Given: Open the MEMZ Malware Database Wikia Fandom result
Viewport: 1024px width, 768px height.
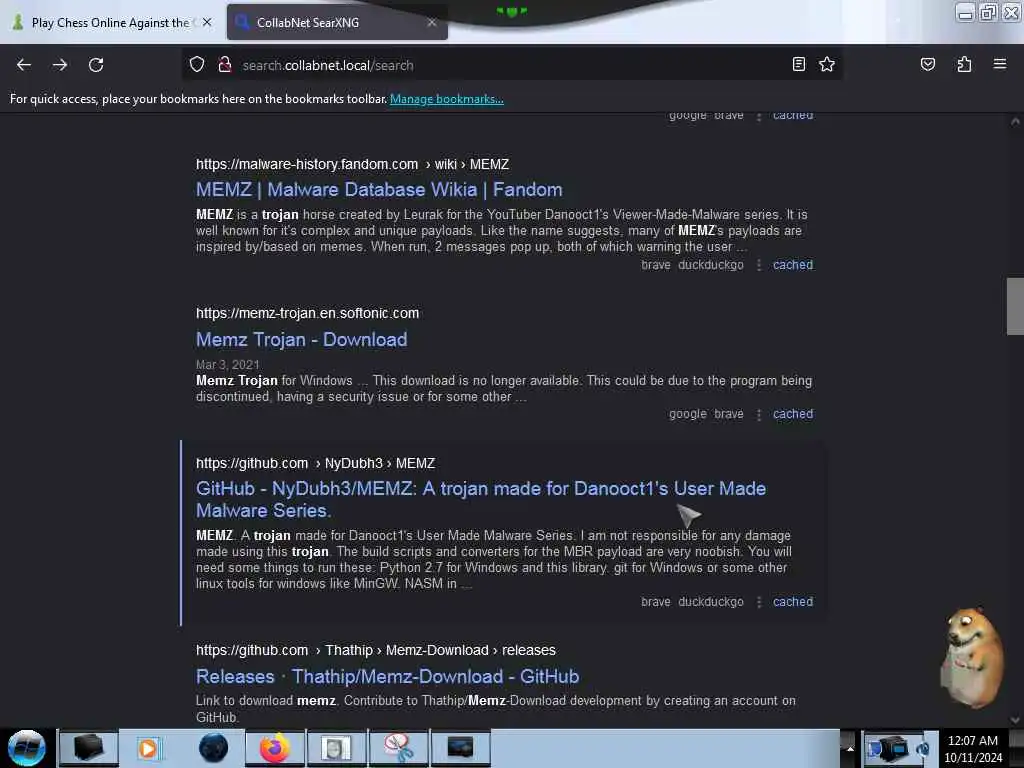Looking at the screenshot, I should coord(379,189).
